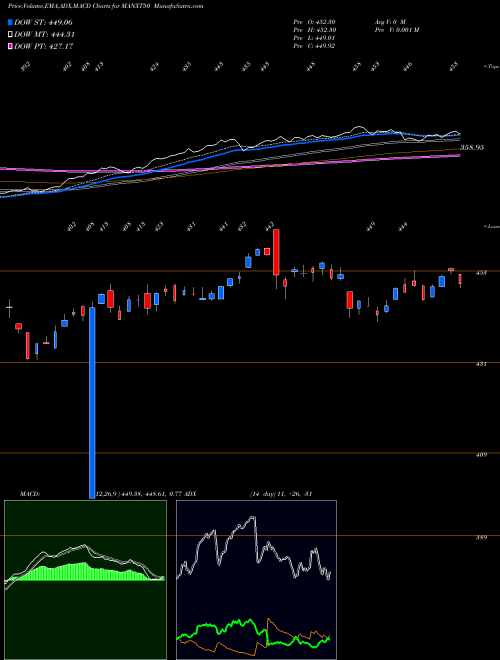Click the chart title for MANXT50 MunafaSutra.com

pos(106,6)
